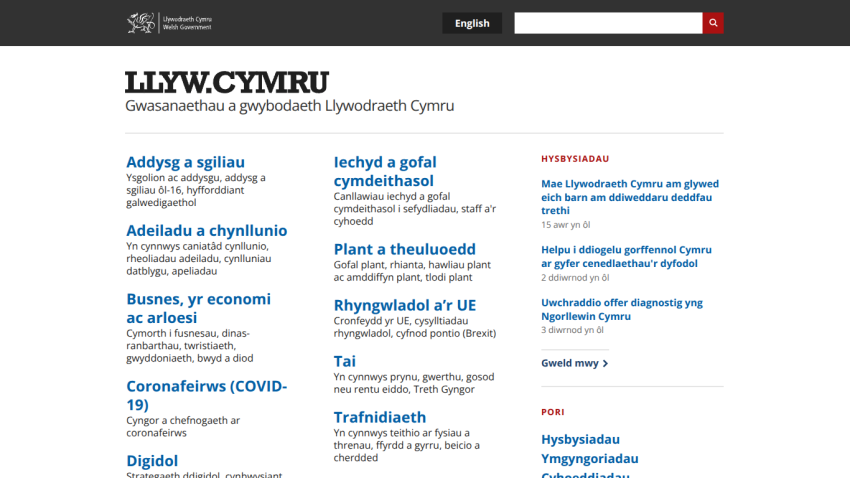The height and width of the screenshot is (478, 850).
Task: Click description 'Cyngor a chefnogaeth ar coronafeirws'
Action: 183,427
